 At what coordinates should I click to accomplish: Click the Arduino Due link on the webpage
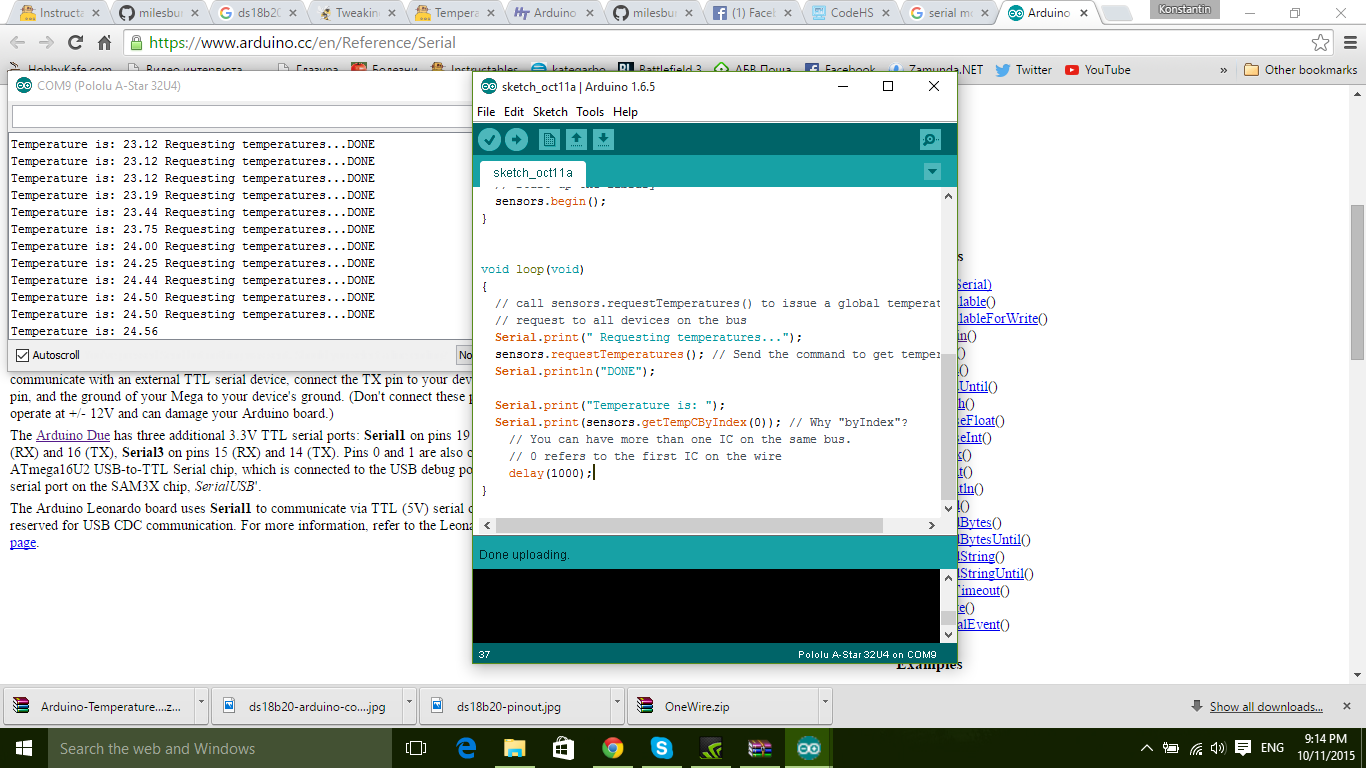pos(73,435)
